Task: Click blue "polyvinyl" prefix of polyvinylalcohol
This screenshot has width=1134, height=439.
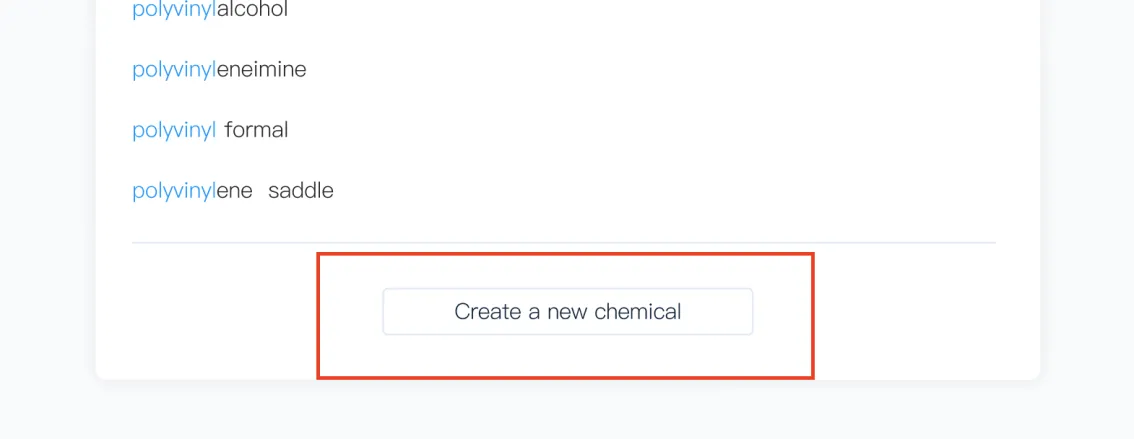Action: [174, 10]
